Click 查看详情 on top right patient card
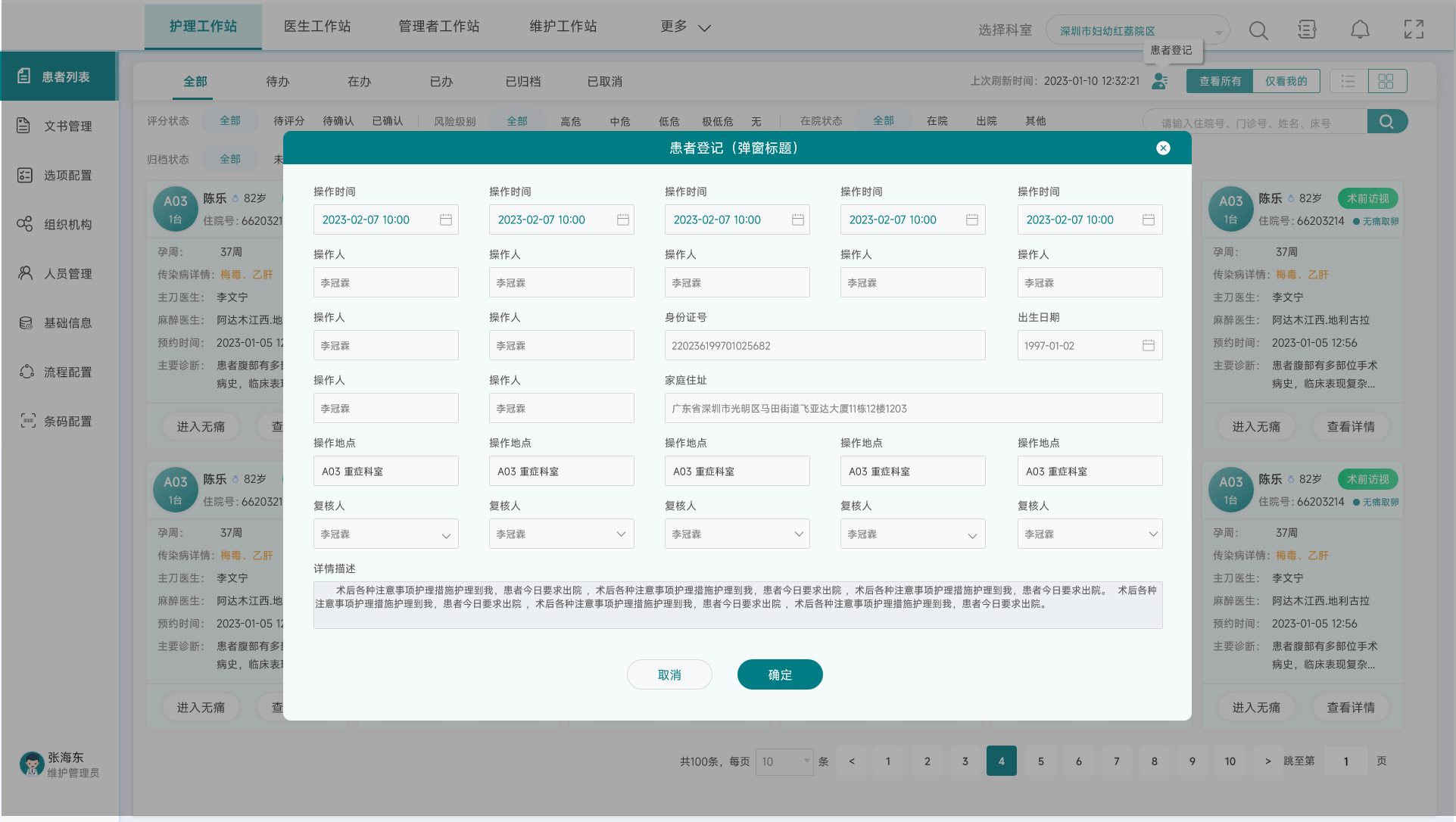 (1351, 427)
